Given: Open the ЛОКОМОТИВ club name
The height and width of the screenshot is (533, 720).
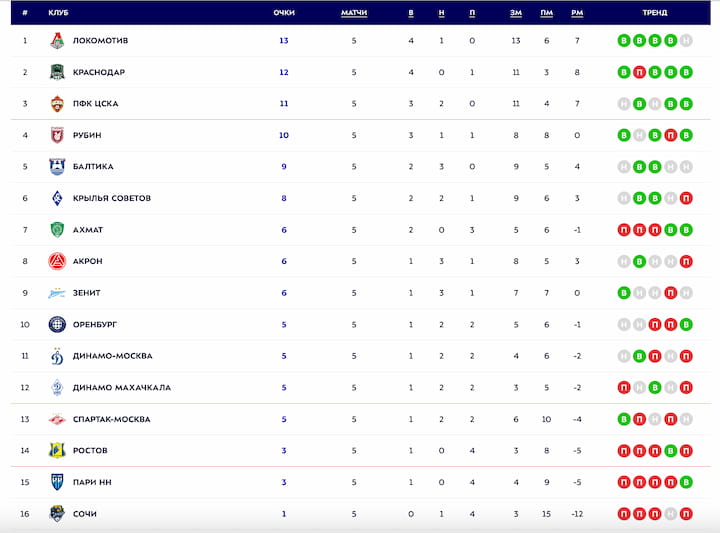Looking at the screenshot, I should (101, 40).
